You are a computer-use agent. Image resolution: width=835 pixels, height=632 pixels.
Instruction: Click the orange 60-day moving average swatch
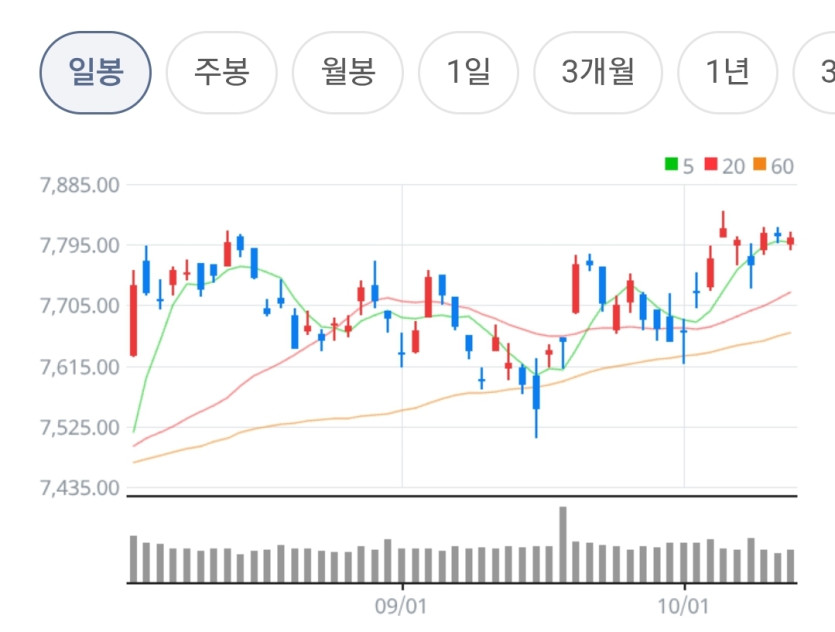click(760, 164)
